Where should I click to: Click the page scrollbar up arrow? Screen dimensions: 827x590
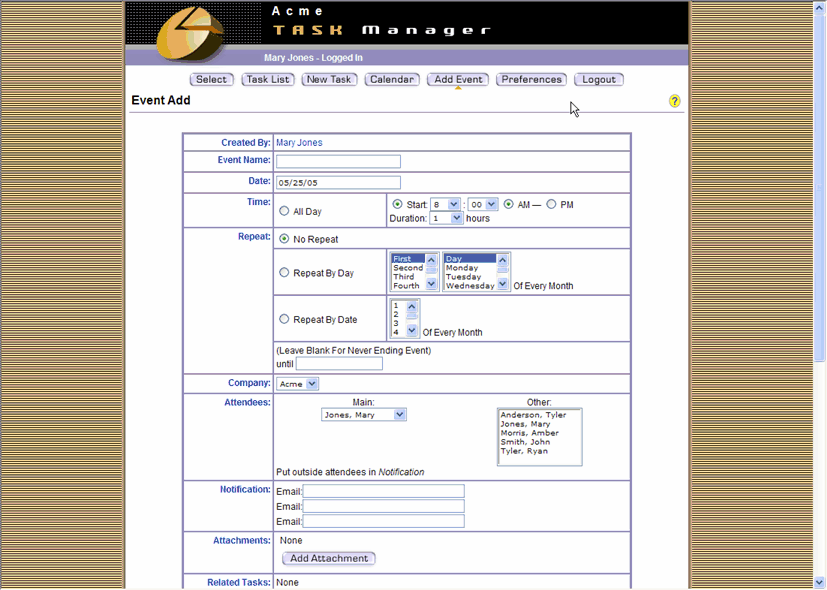820,8
